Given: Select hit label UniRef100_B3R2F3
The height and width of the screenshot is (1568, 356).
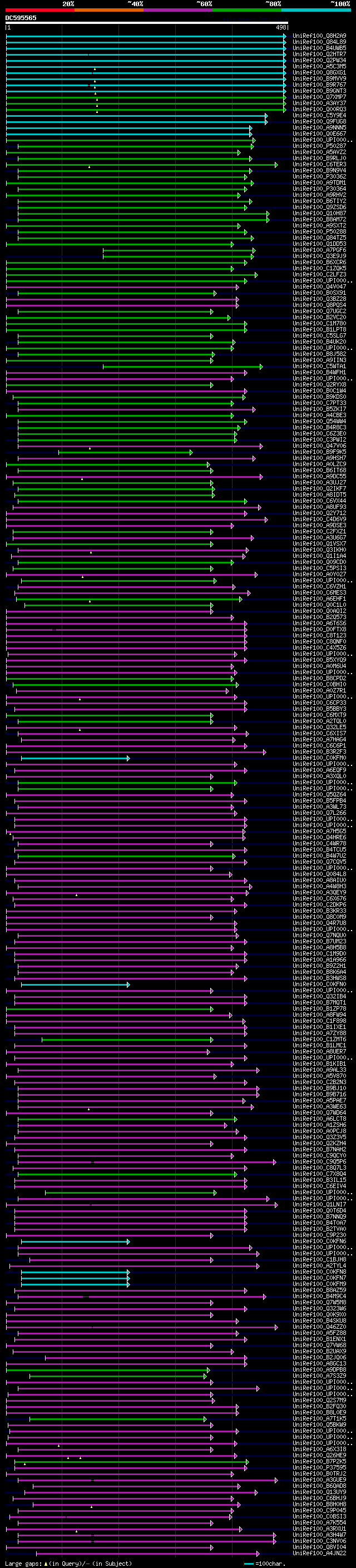Looking at the screenshot, I should click(319, 752).
